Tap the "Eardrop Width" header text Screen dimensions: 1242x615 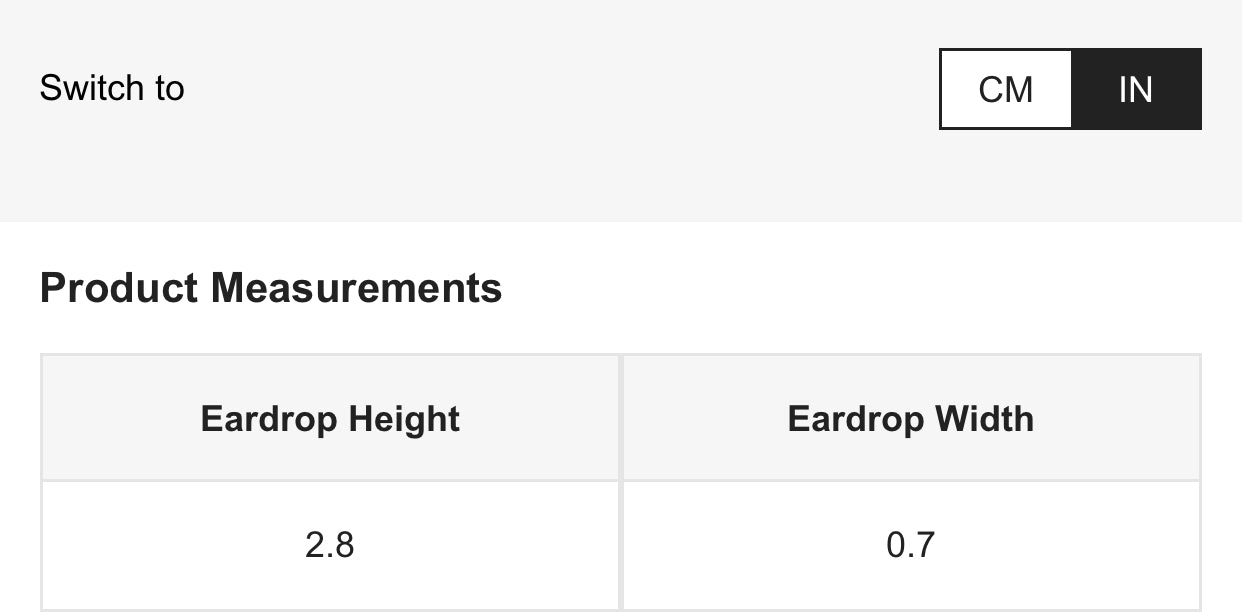click(911, 418)
